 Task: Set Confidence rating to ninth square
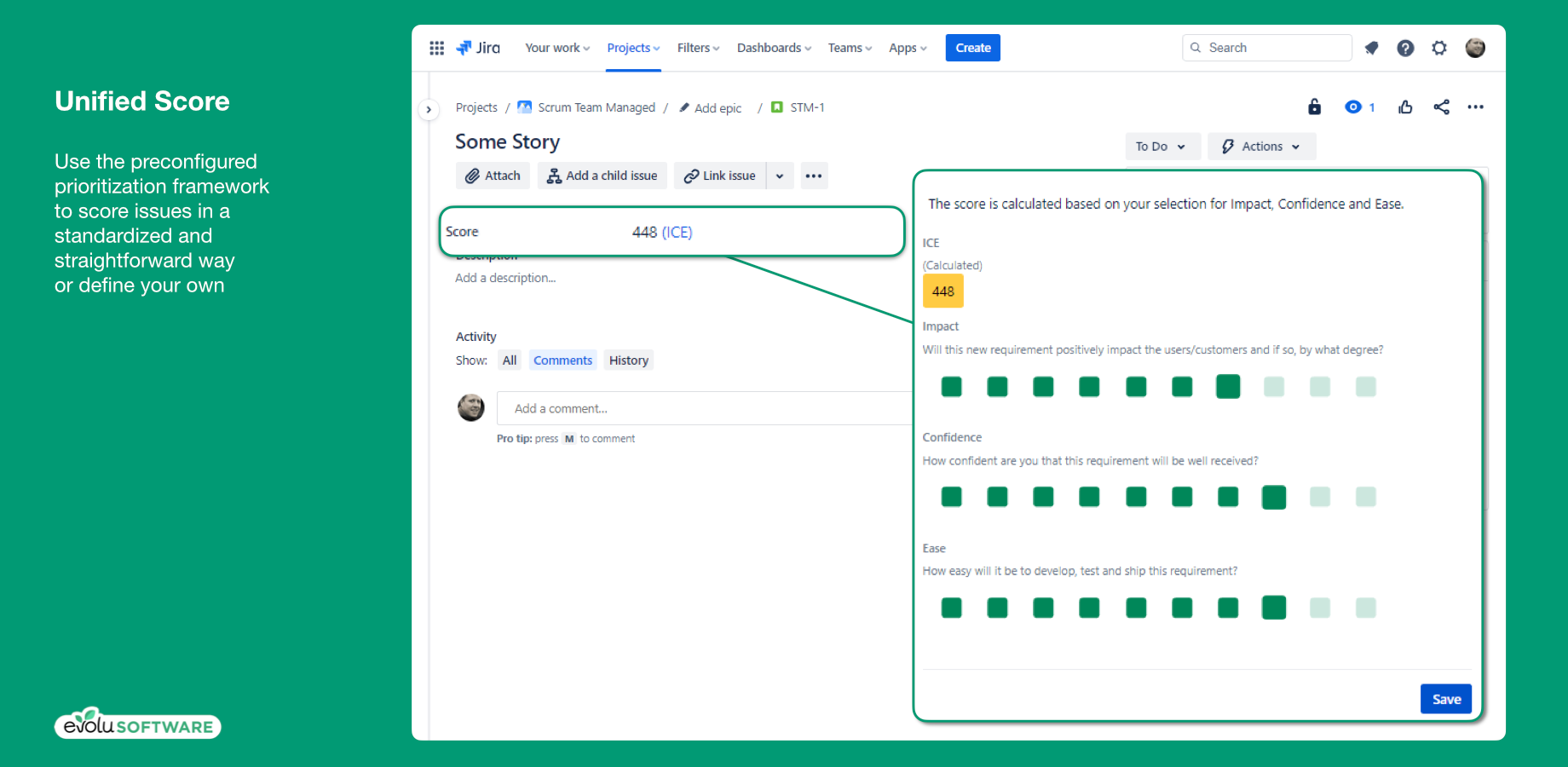1319,497
